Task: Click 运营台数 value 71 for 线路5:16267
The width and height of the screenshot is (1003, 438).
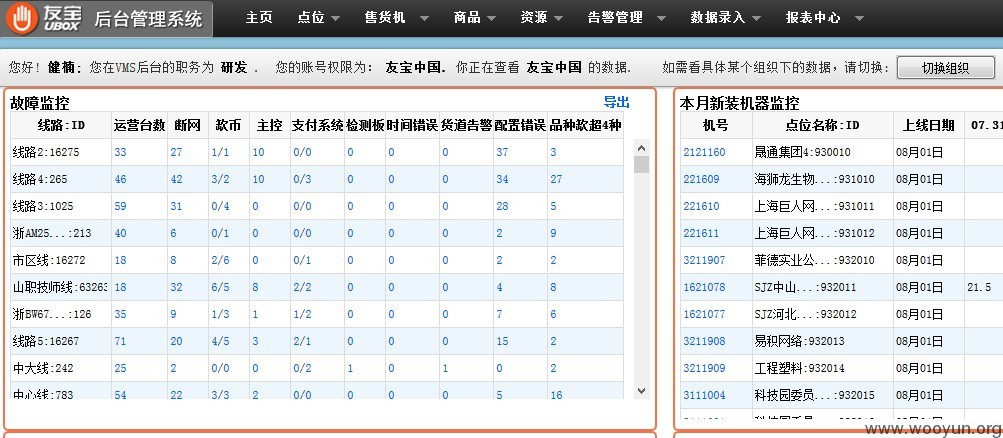Action: coord(120,341)
